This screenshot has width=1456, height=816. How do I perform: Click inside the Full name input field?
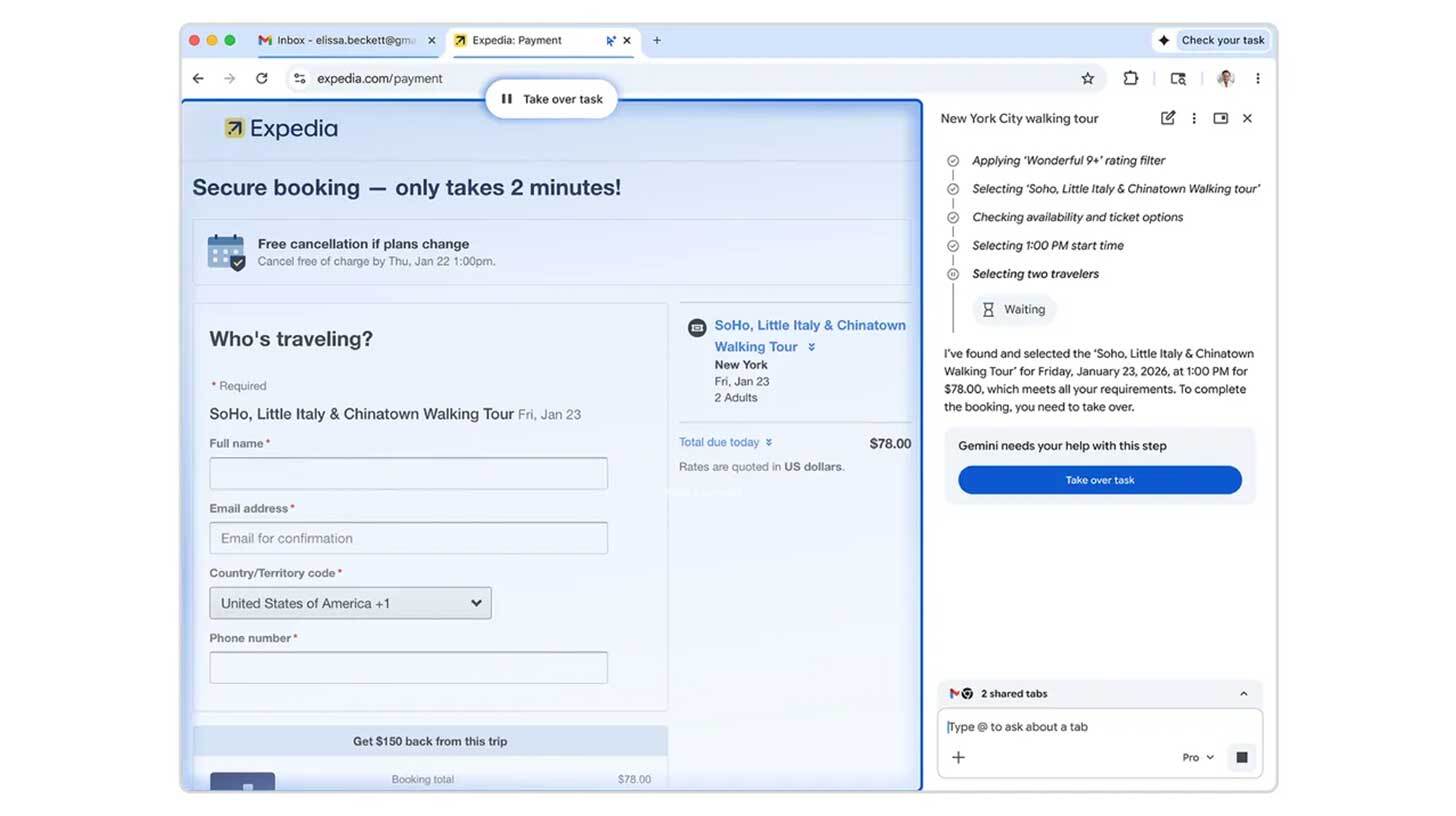408,472
